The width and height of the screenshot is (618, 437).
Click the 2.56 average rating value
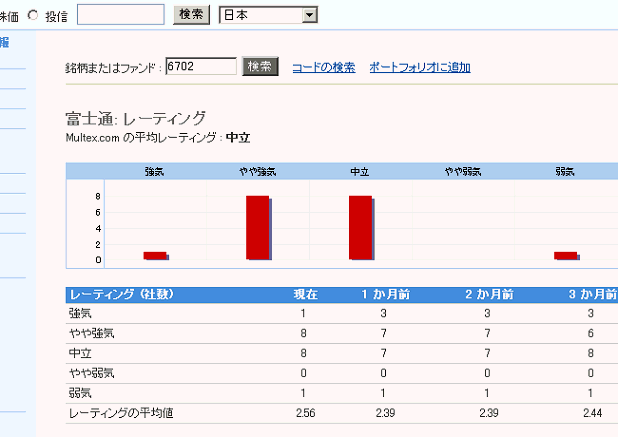pyautogui.click(x=305, y=413)
